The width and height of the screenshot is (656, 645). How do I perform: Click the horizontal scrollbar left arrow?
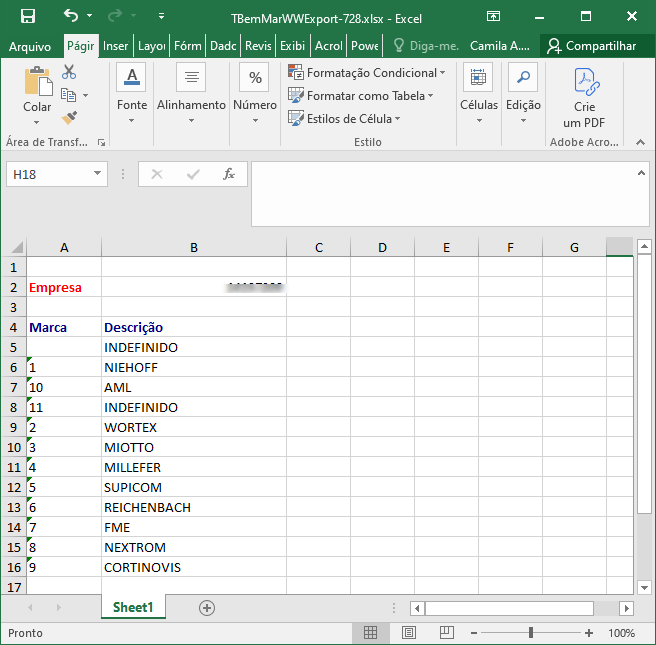[x=417, y=608]
